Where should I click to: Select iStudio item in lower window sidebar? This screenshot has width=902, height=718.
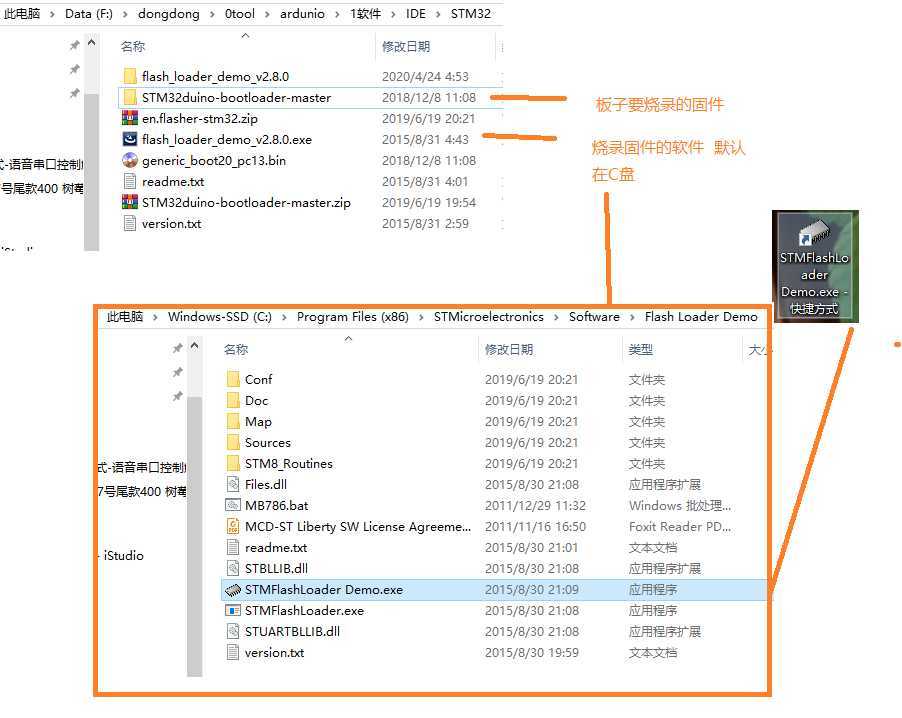[123, 556]
